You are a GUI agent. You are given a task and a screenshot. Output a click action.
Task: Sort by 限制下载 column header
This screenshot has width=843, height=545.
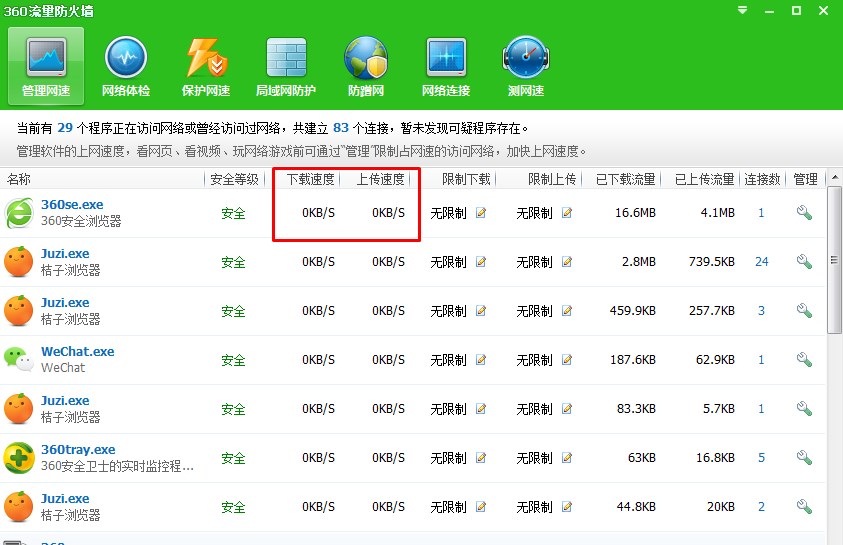tap(466, 179)
